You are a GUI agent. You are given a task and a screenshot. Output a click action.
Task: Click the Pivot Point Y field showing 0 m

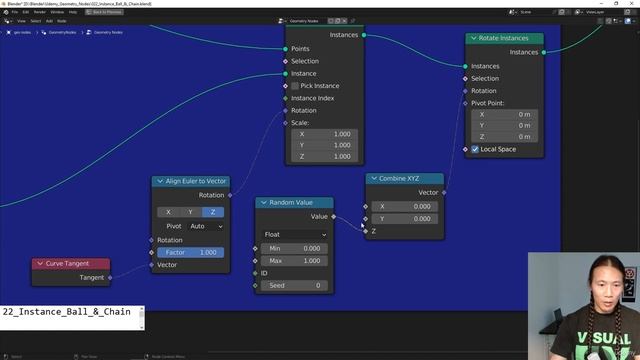coord(504,126)
